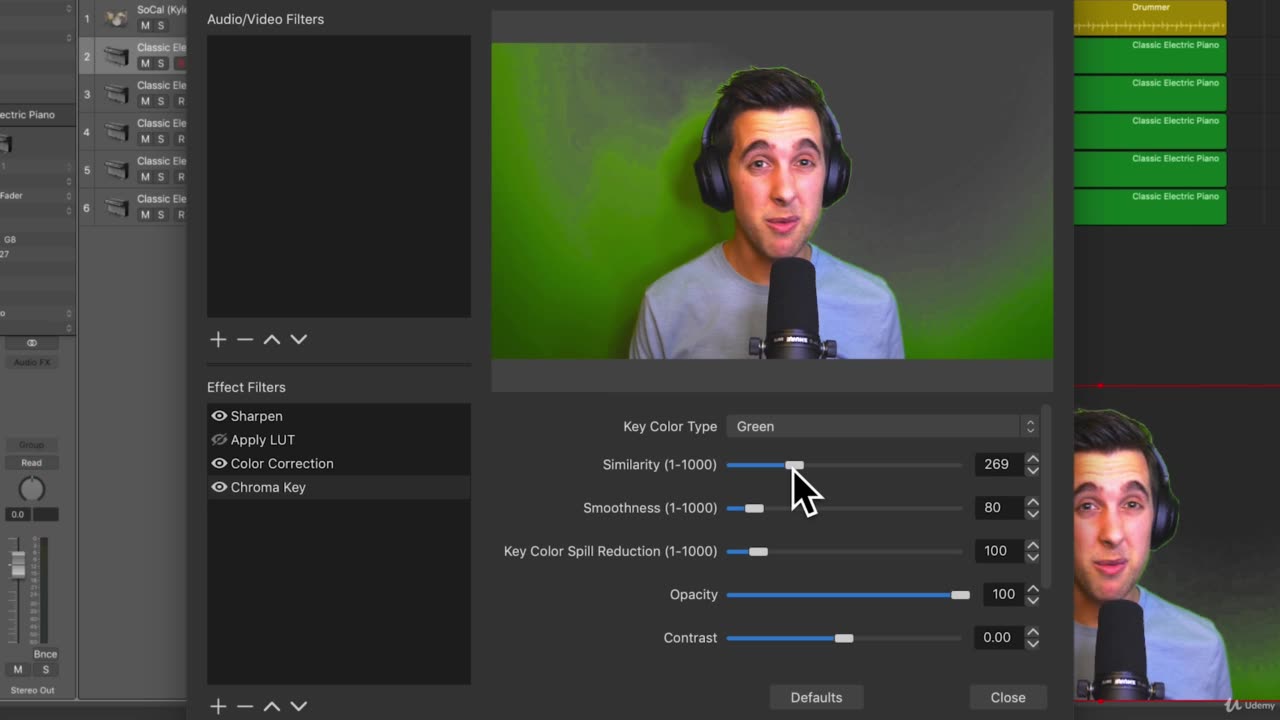
Task: Mute the Stereo Out channel strip
Action: [x=18, y=670]
